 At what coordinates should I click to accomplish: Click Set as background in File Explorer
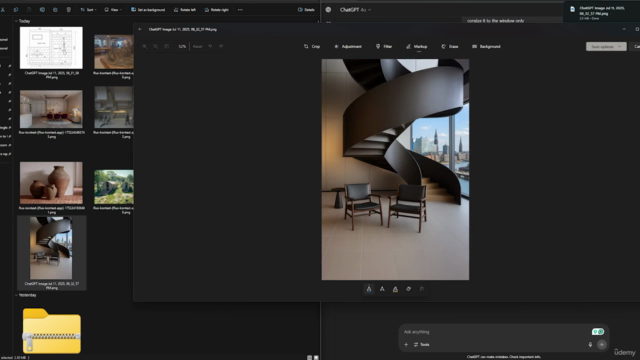148,9
